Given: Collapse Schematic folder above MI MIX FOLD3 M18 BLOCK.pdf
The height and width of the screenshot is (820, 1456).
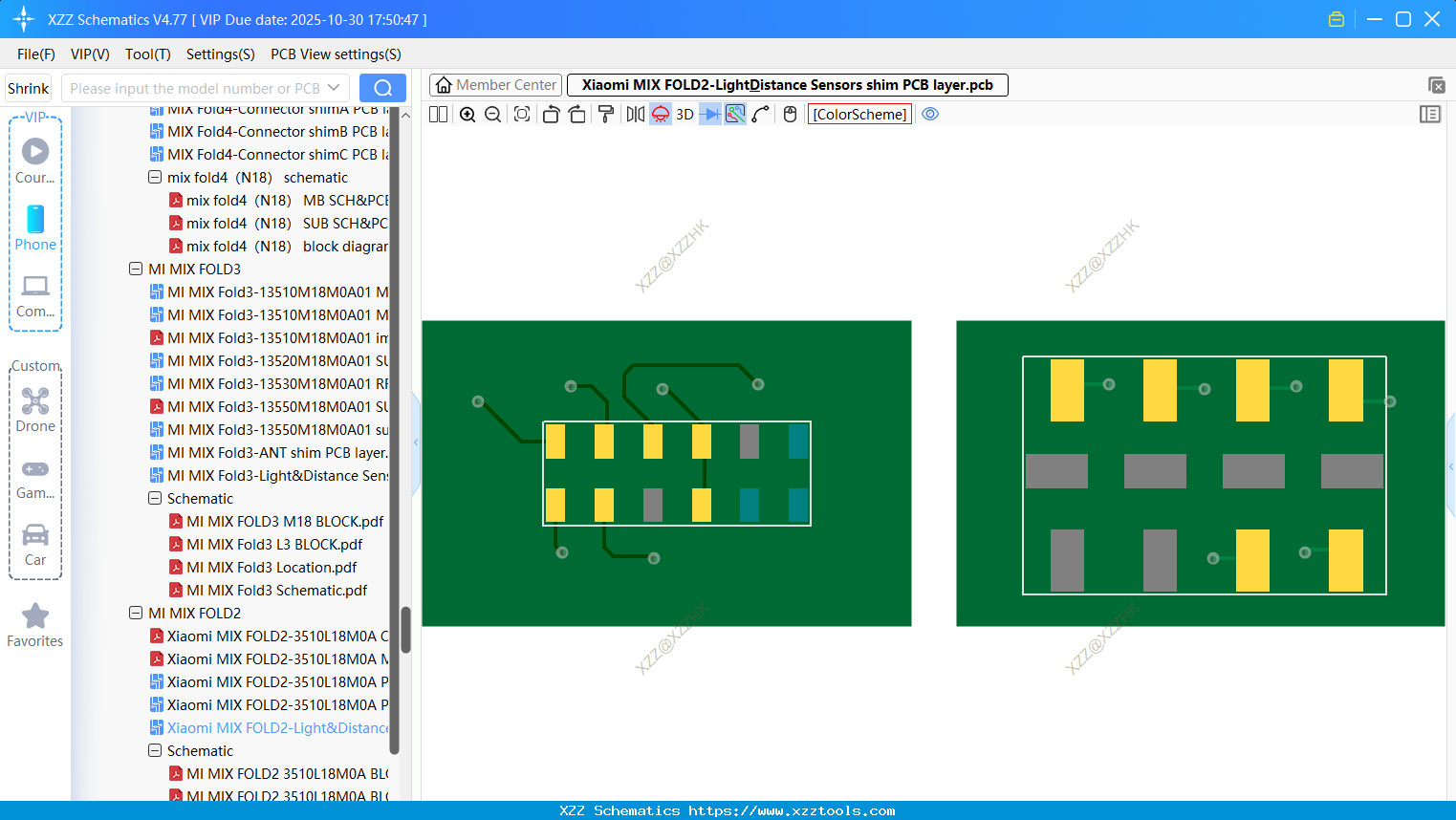Looking at the screenshot, I should pyautogui.click(x=155, y=499).
